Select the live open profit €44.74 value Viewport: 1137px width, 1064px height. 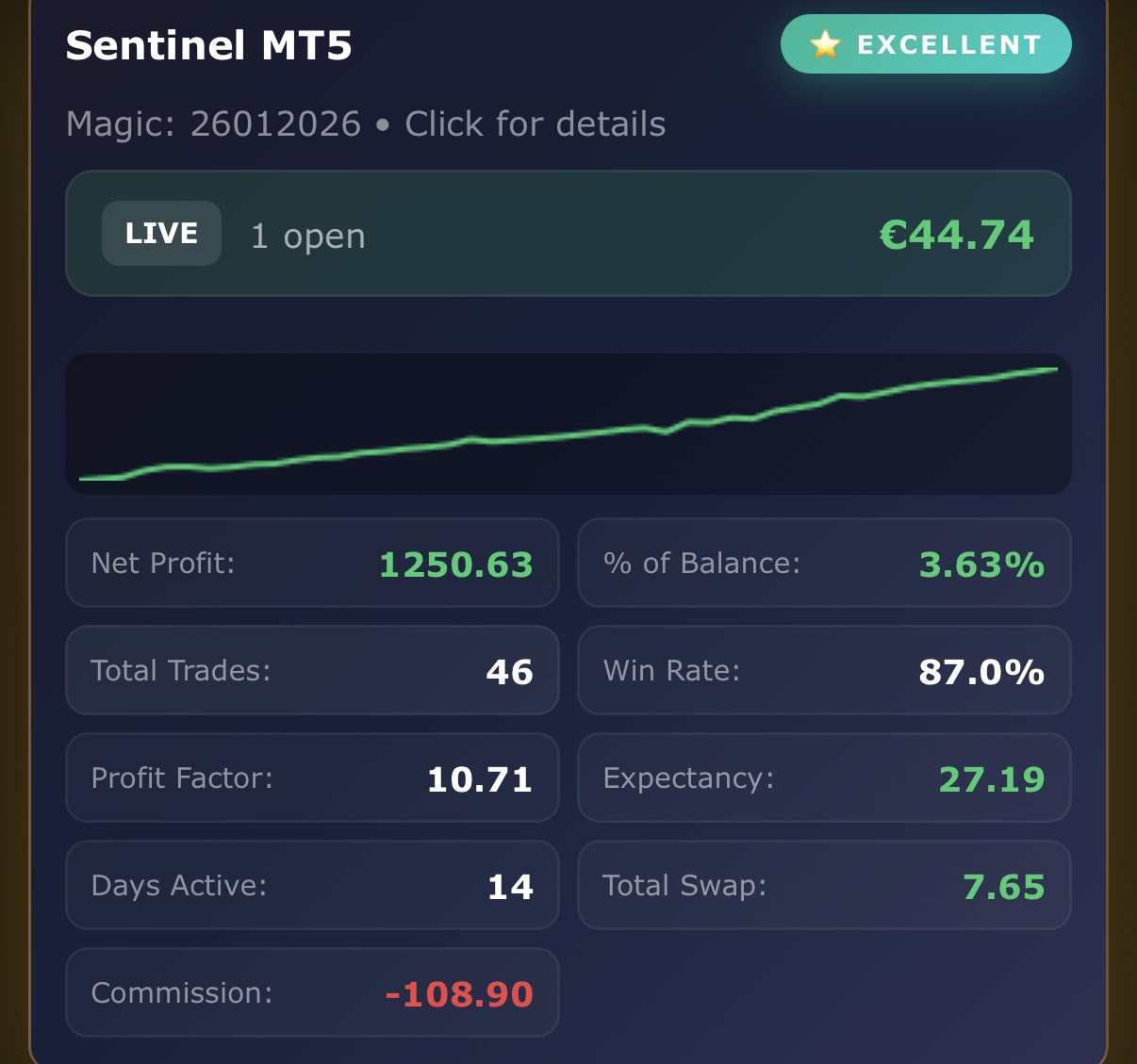click(956, 235)
